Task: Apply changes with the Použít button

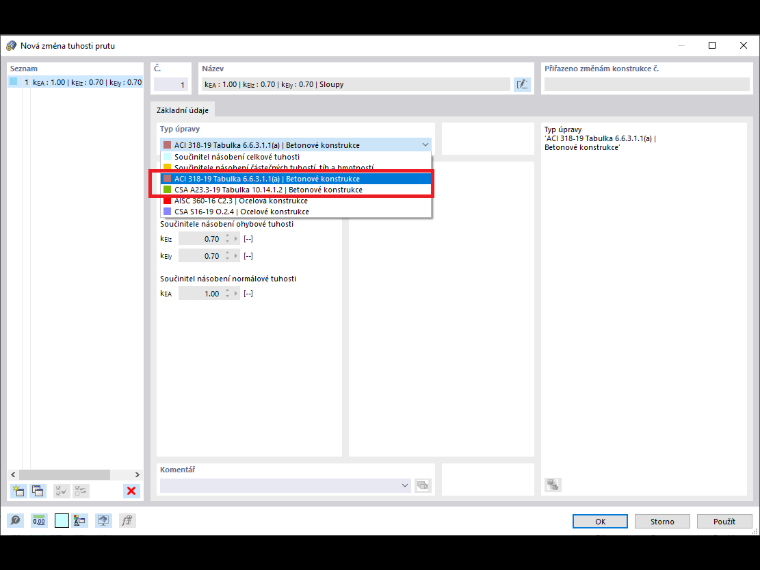Action: pos(724,522)
